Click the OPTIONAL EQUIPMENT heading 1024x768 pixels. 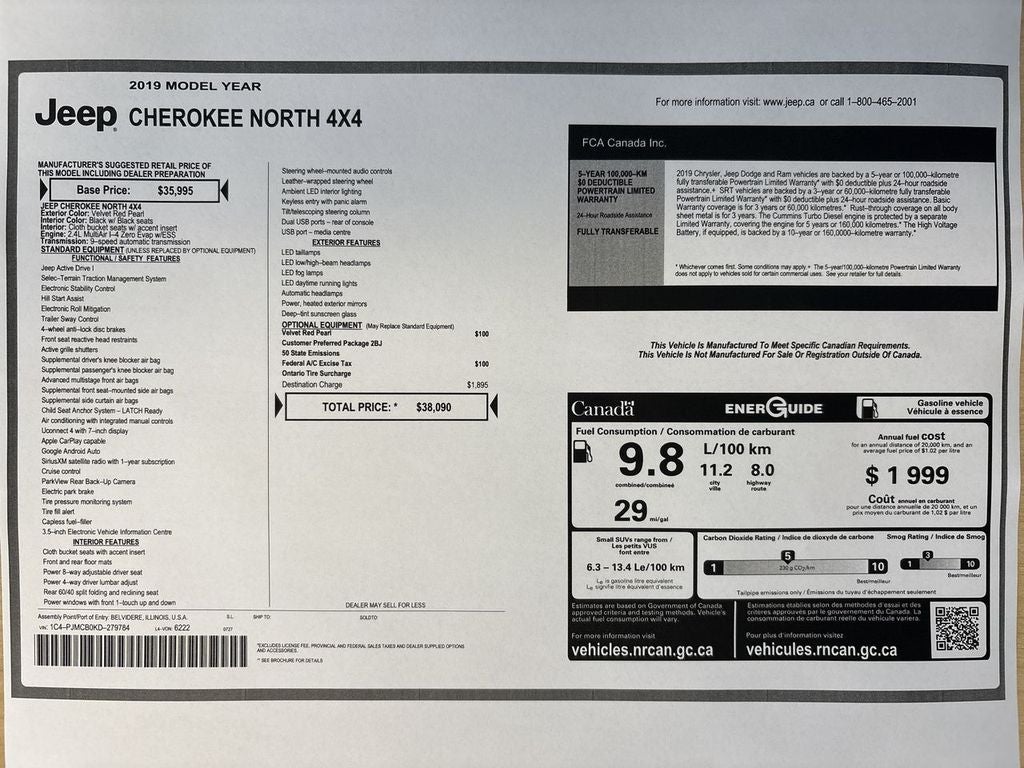point(321,325)
